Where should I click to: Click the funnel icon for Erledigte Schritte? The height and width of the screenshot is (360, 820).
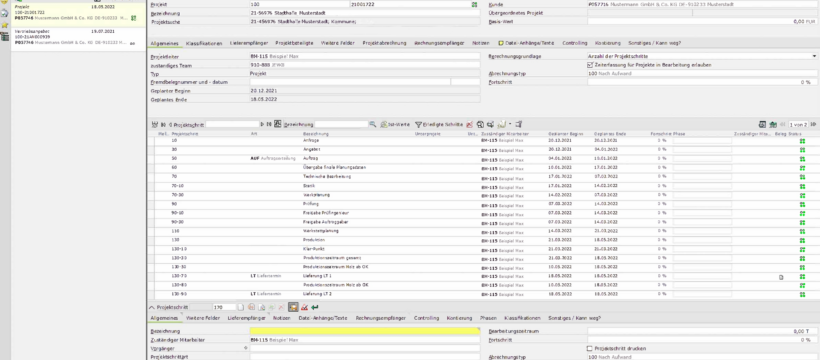point(418,125)
